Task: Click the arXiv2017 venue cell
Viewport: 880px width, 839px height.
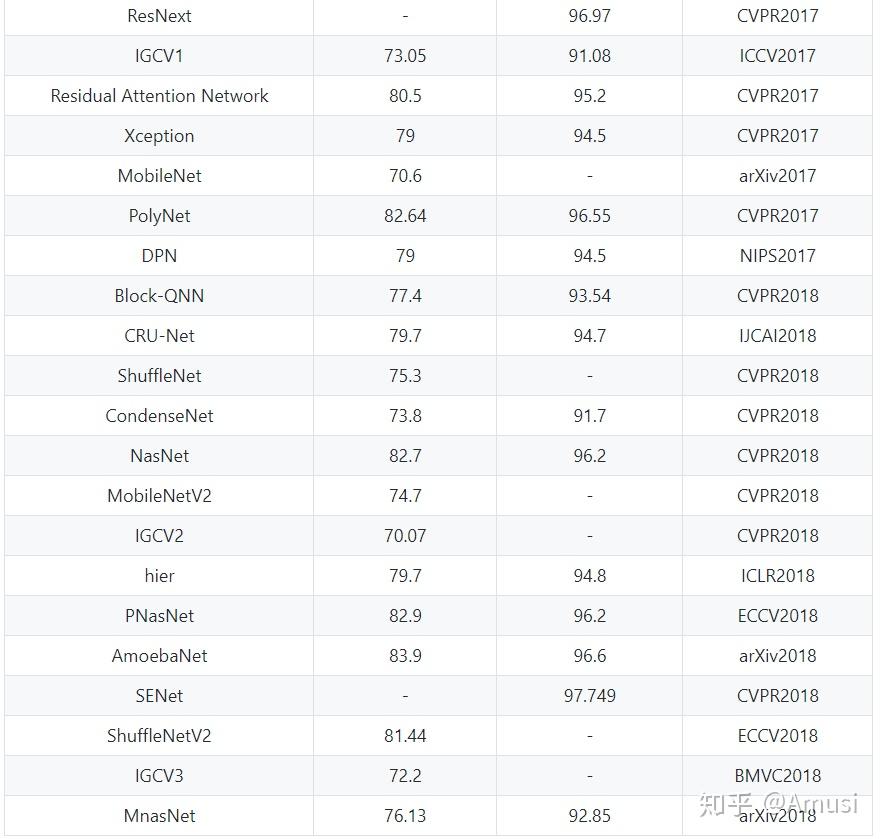Action: (777, 176)
